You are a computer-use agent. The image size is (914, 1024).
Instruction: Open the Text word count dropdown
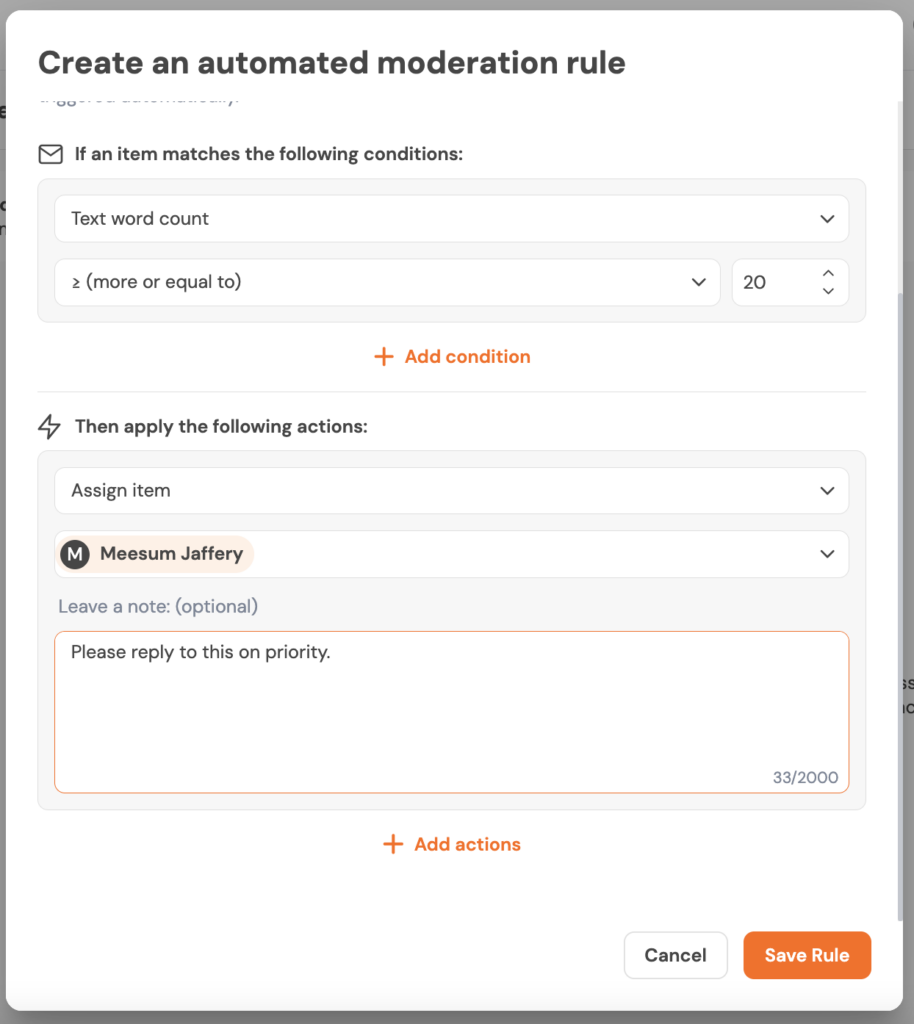pos(451,219)
